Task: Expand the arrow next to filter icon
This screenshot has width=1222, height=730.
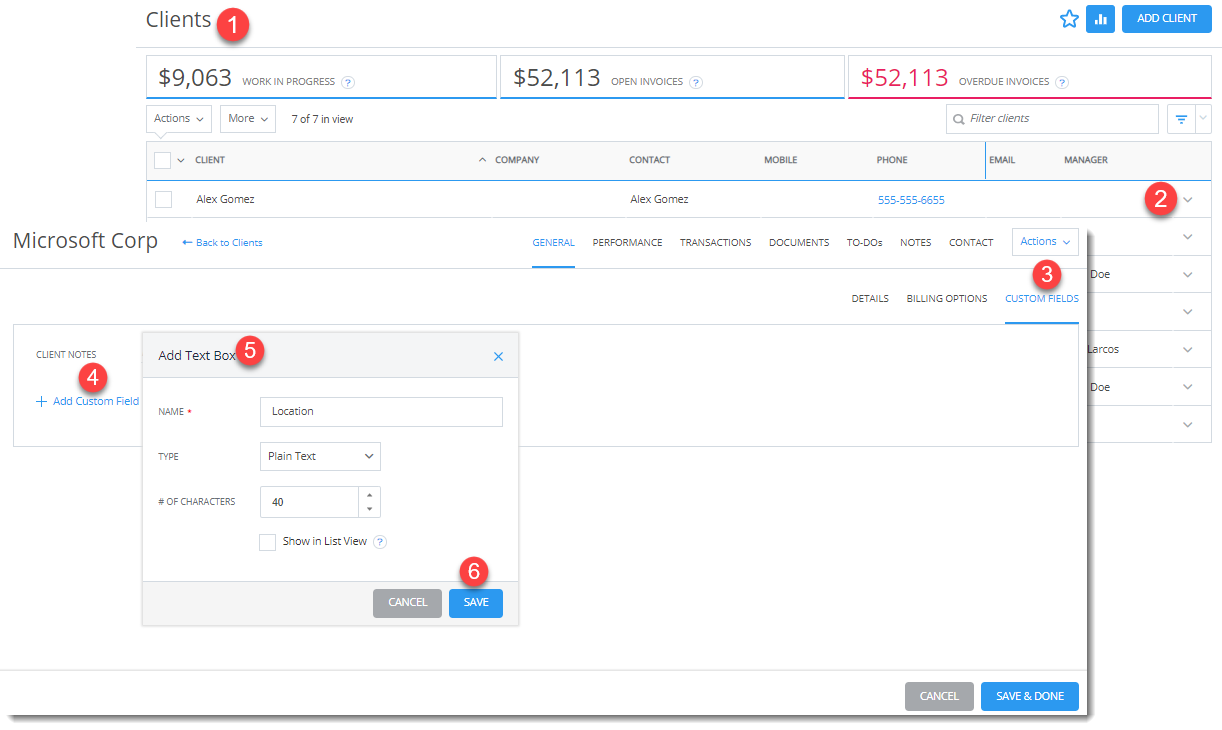Action: click(x=1204, y=119)
